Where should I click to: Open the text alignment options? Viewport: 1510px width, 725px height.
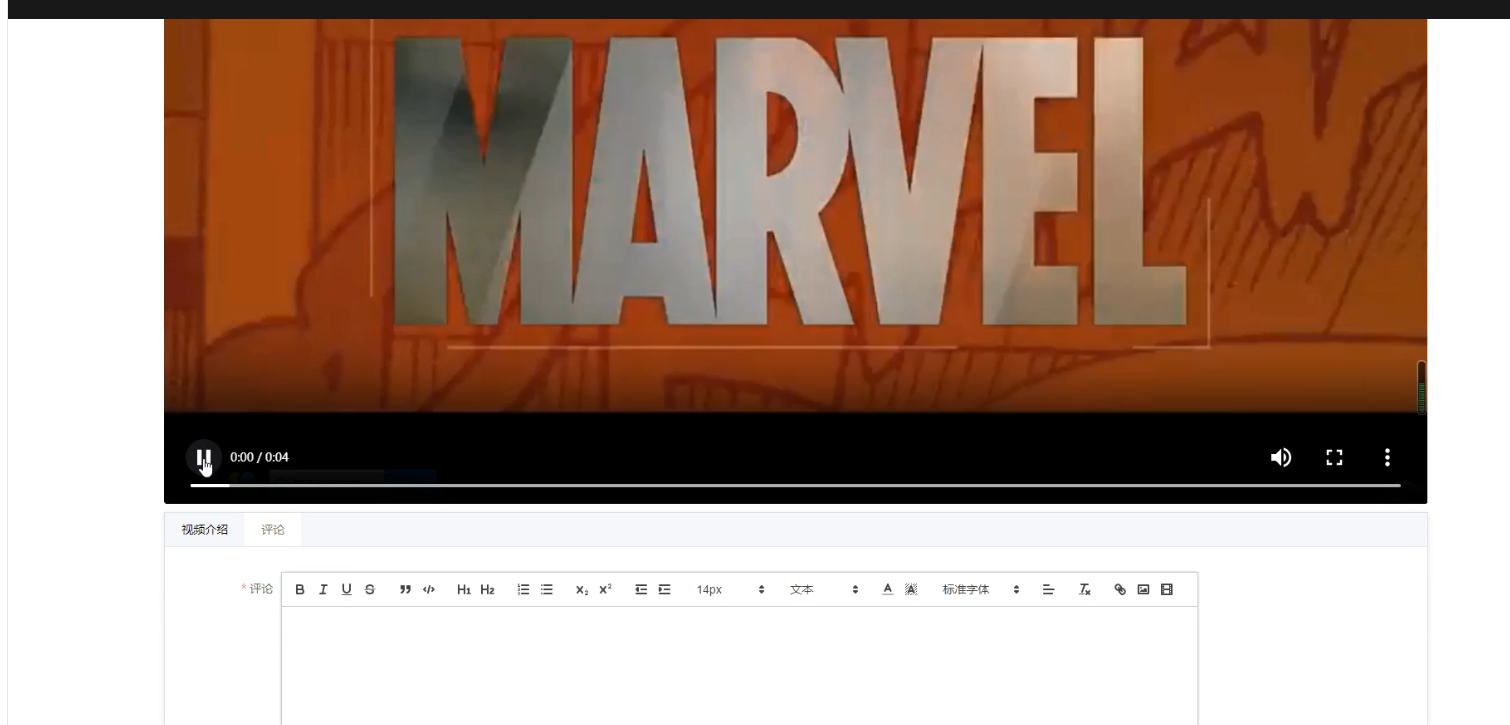coord(1048,590)
